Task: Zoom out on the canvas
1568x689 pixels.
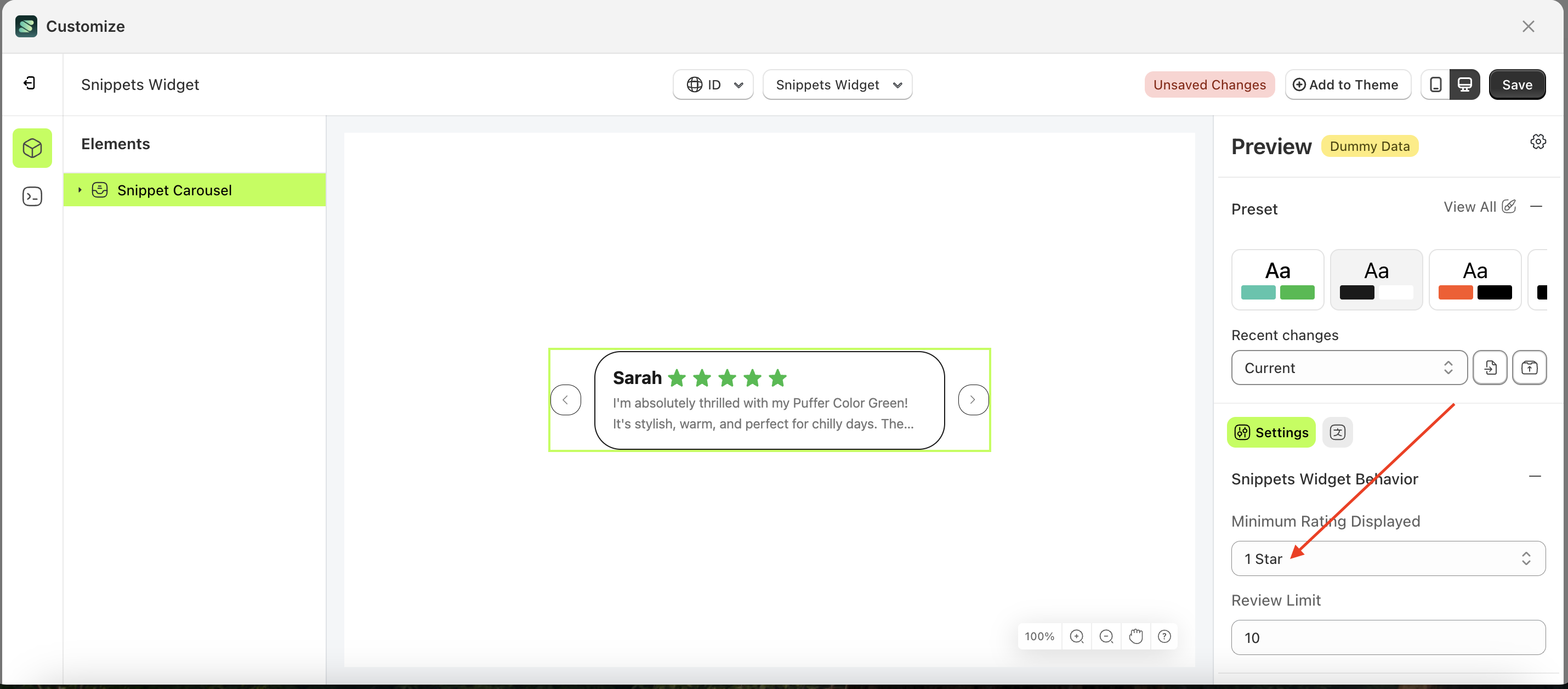Action: pyautogui.click(x=1106, y=636)
